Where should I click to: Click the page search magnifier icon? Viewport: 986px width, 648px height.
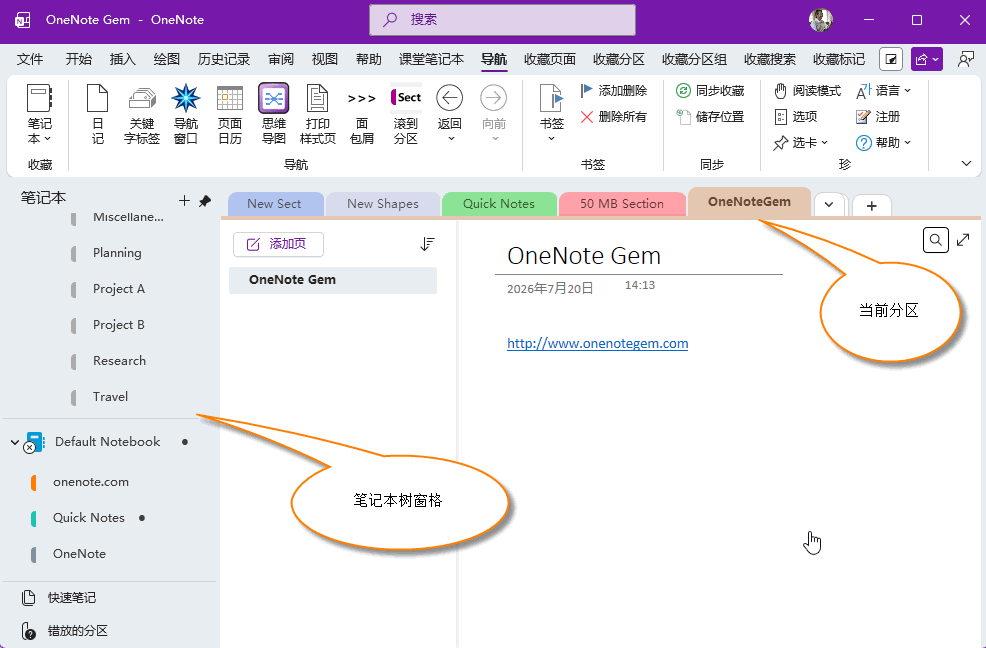[x=935, y=240]
